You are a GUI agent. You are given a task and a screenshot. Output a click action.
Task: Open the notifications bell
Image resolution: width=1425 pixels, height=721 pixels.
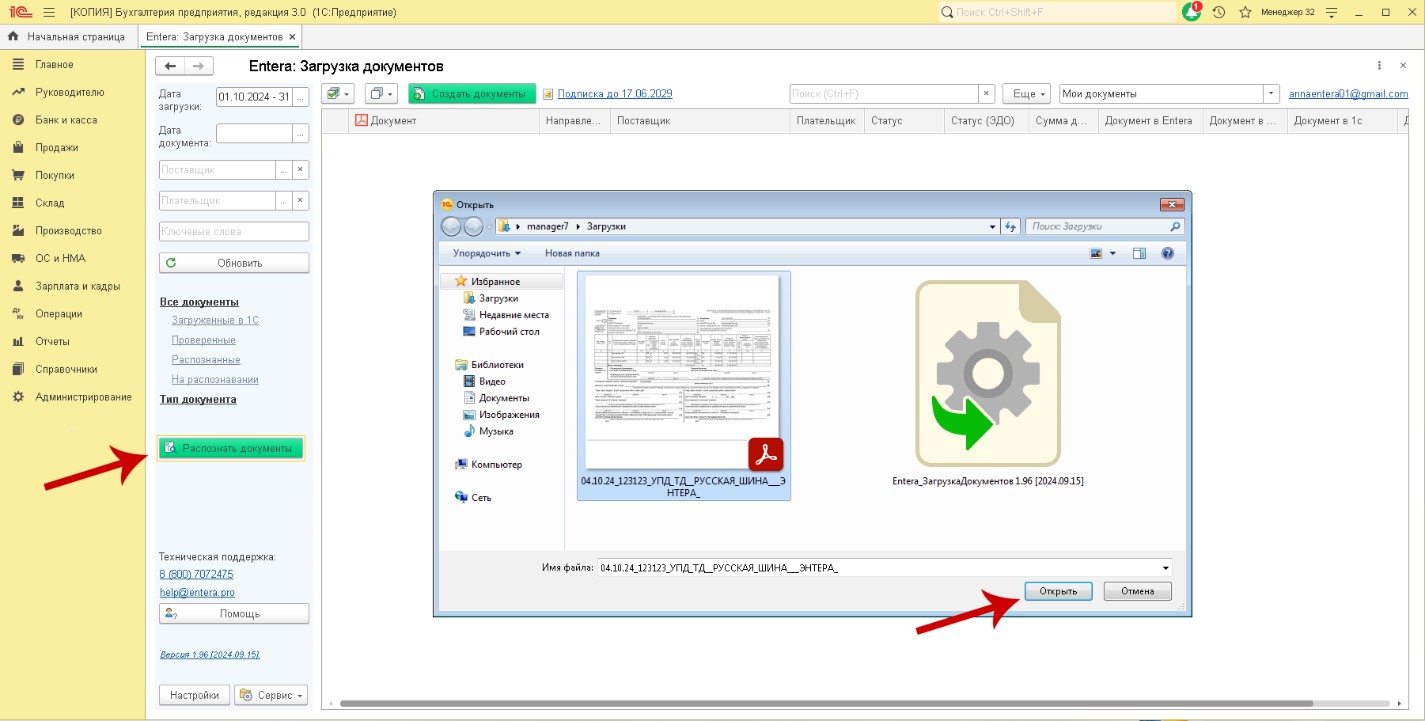point(1191,12)
